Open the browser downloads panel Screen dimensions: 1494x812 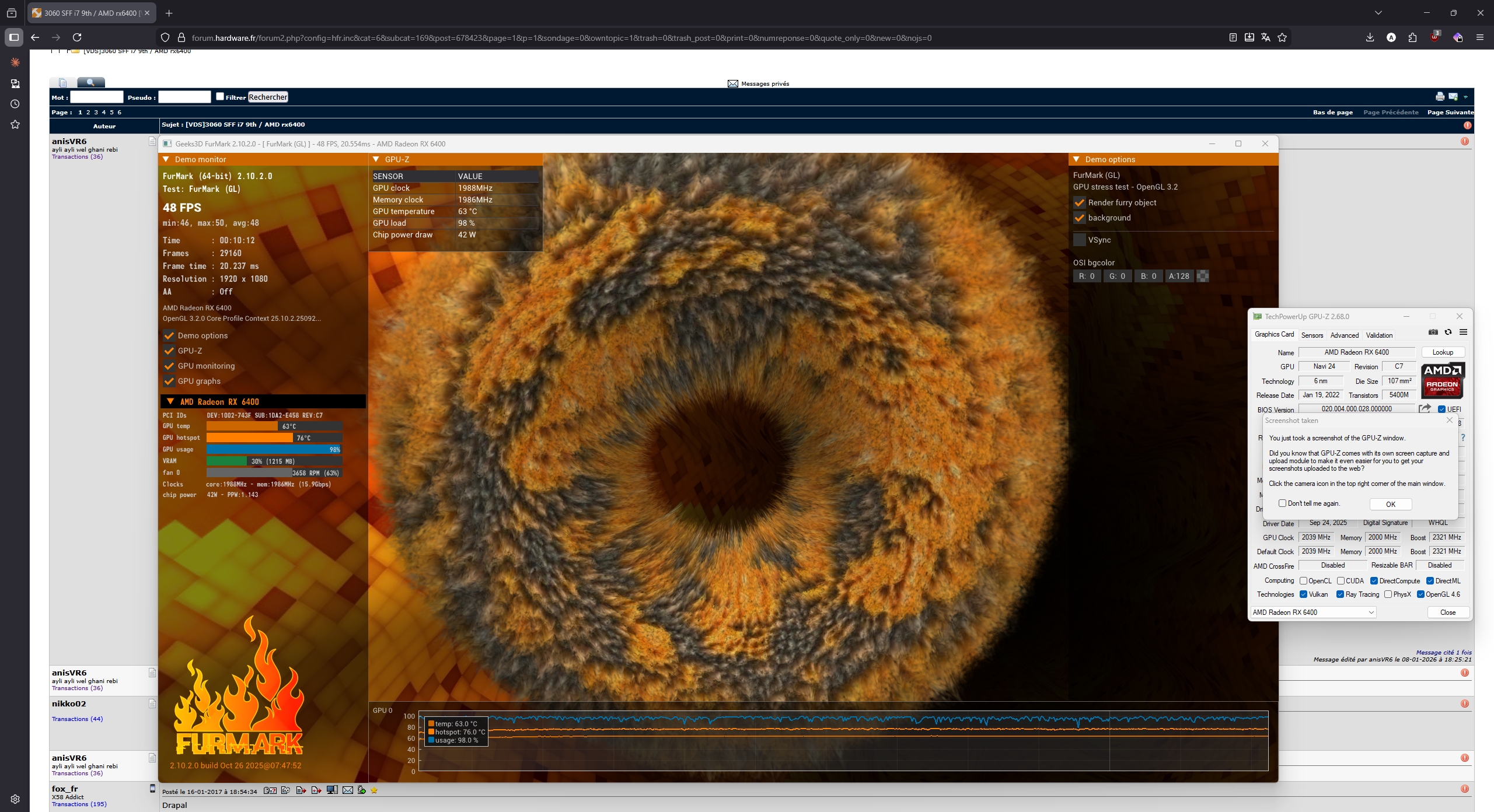[1370, 37]
